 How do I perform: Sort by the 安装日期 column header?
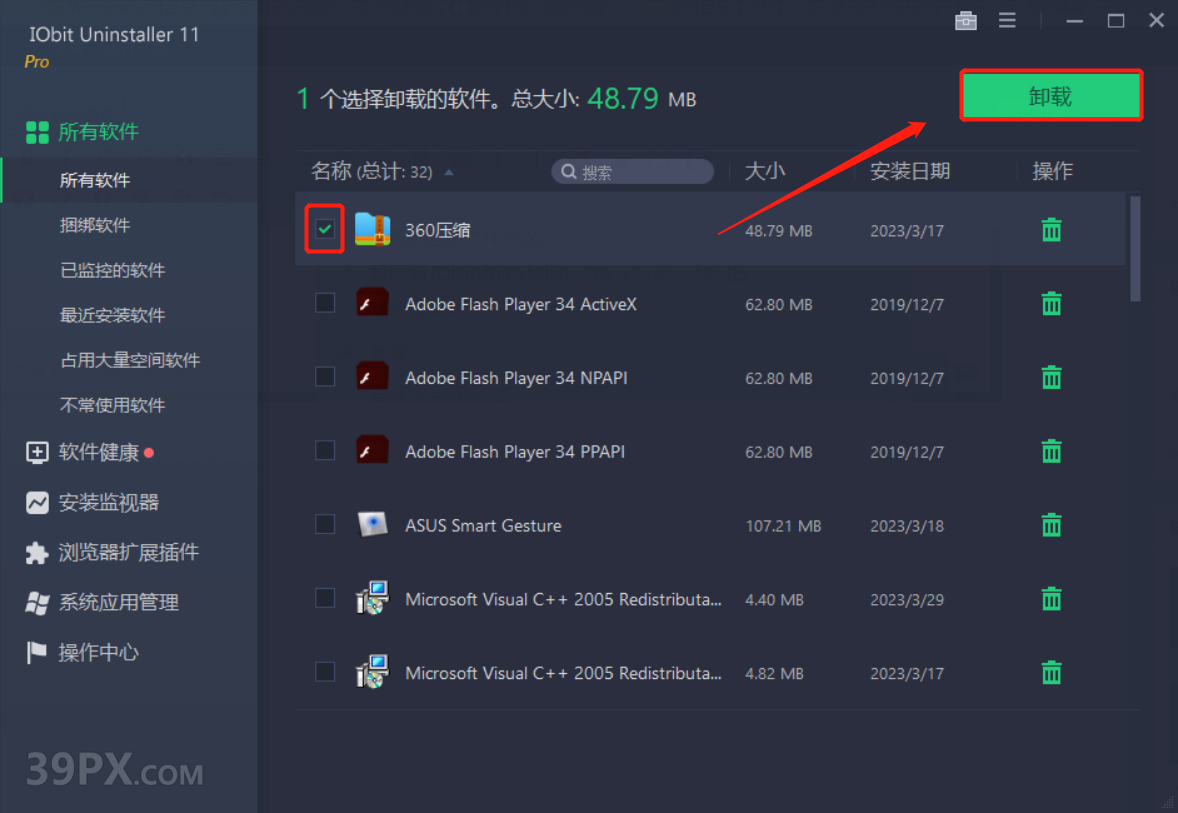click(x=910, y=172)
